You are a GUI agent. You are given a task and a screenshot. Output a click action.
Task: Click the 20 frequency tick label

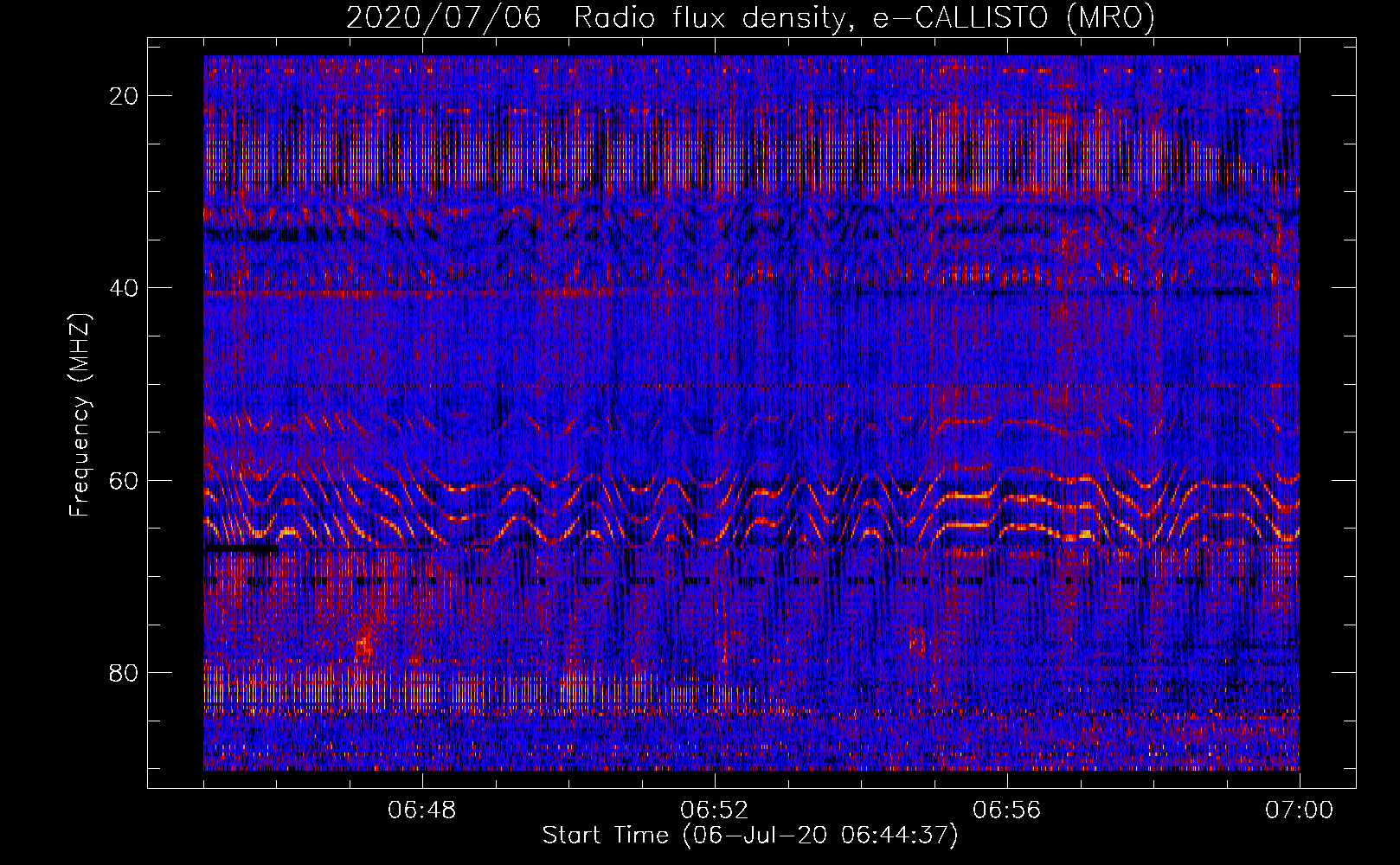click(125, 96)
